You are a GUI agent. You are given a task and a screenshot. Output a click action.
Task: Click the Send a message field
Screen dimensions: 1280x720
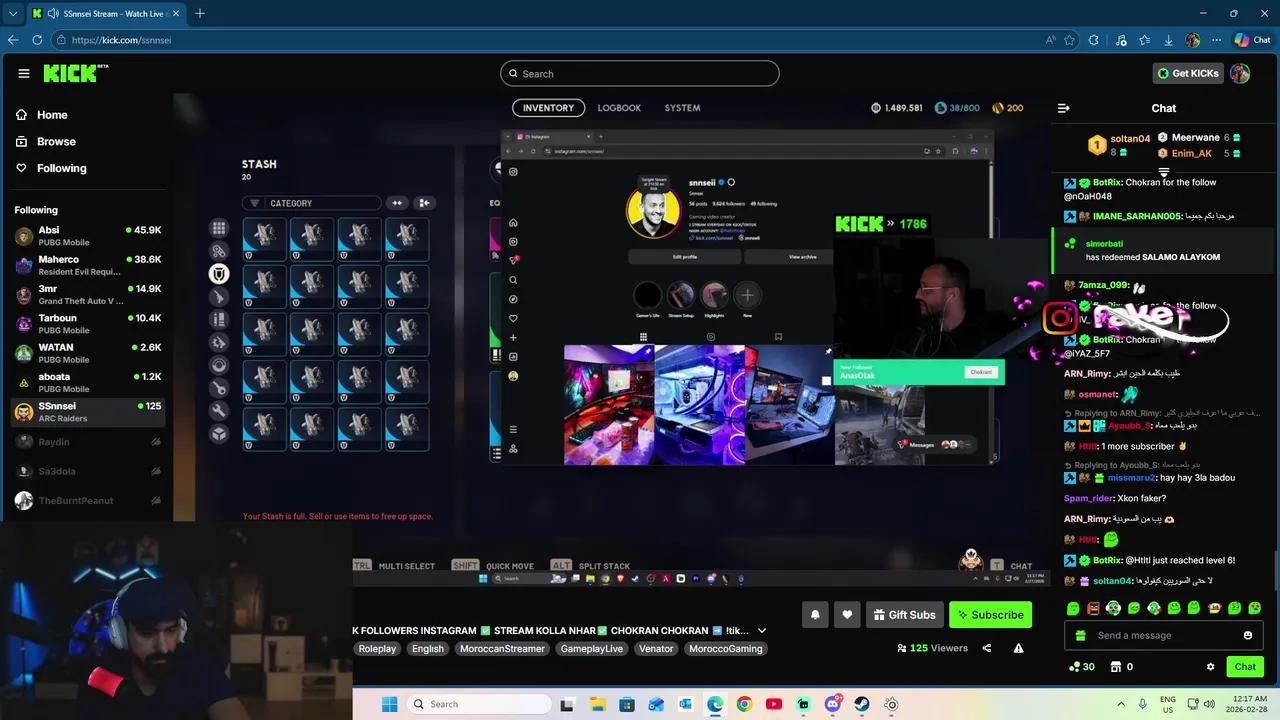1164,635
